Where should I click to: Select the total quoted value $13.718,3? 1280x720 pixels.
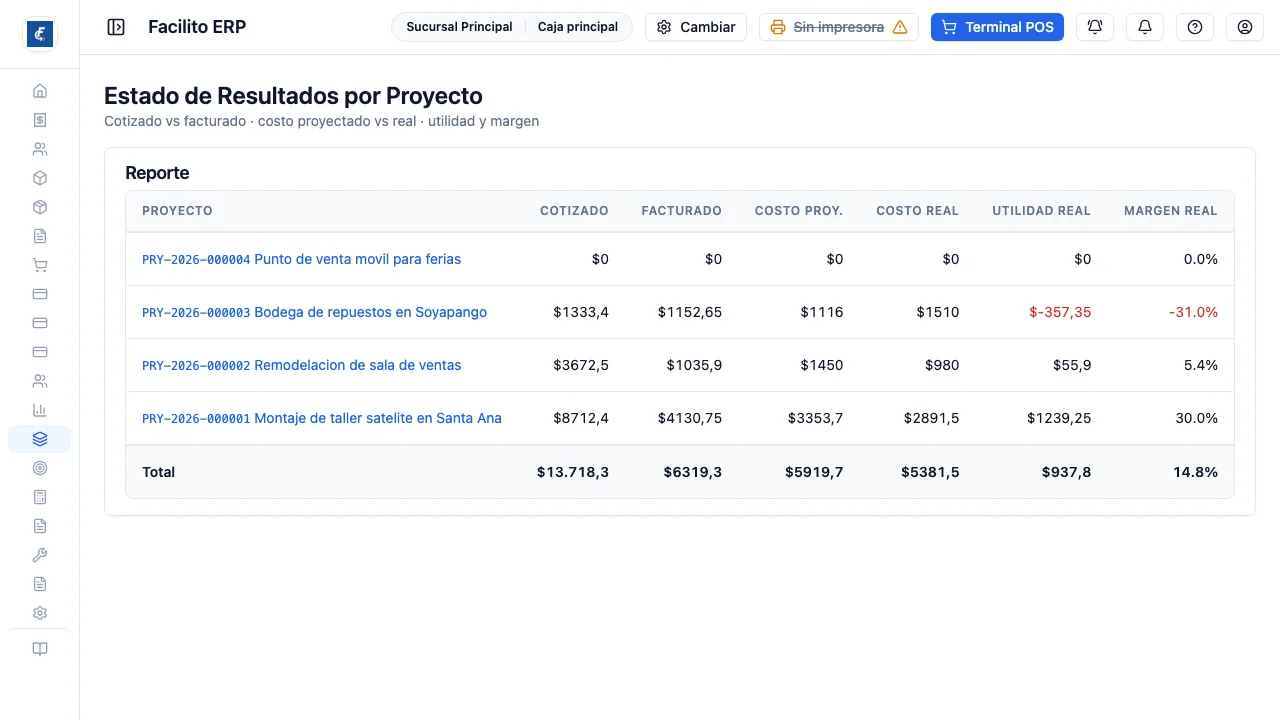(x=573, y=472)
